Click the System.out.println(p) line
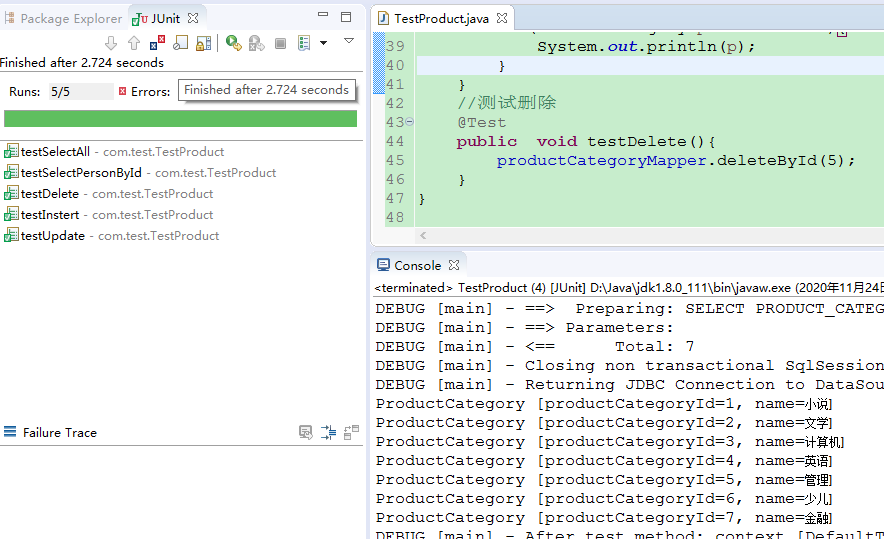The width and height of the screenshot is (884, 539). pyautogui.click(x=646, y=46)
